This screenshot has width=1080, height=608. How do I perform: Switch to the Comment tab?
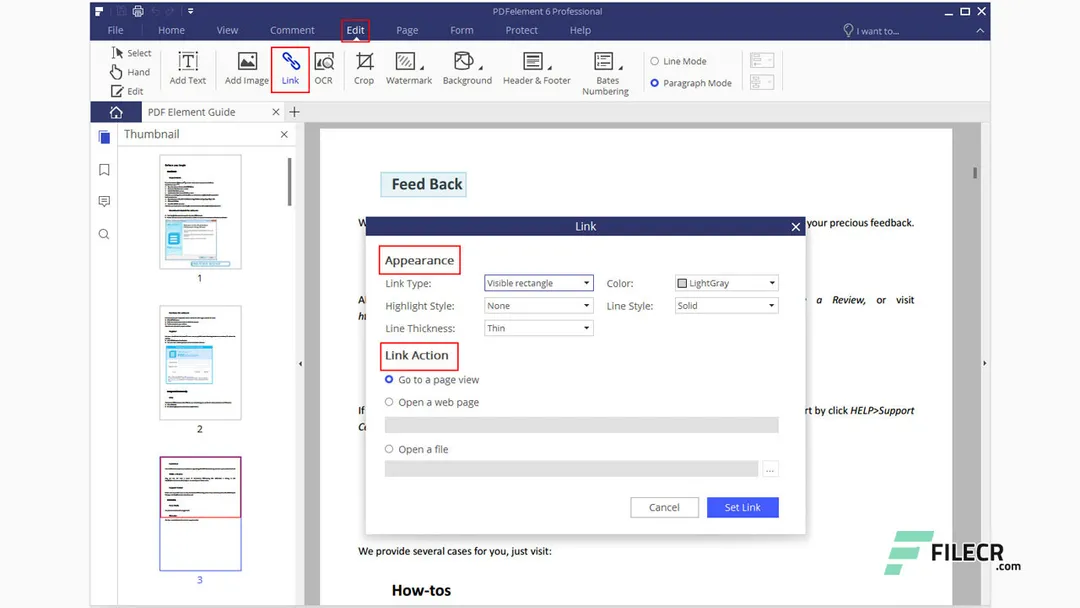292,30
